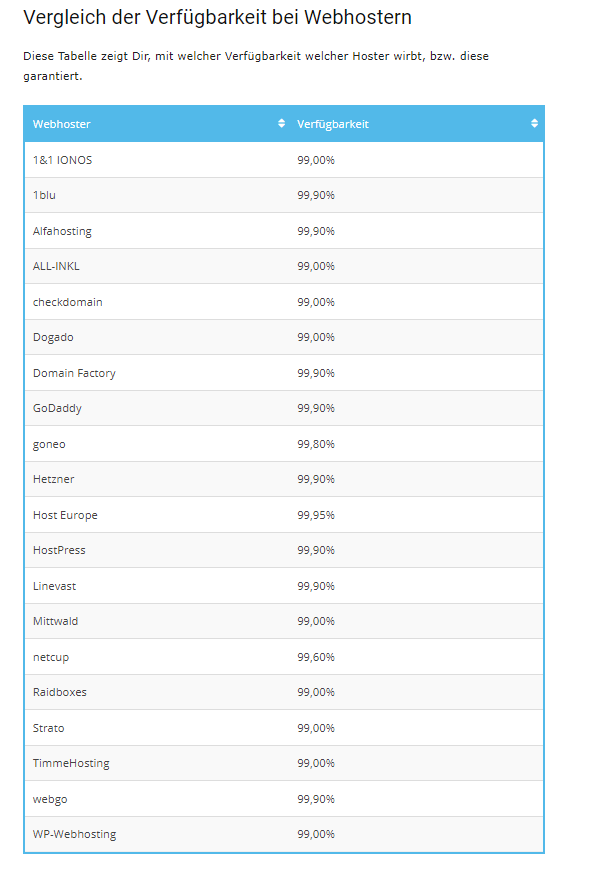Click the WP-Webhosting entry
The width and height of the screenshot is (606, 872).
point(74,834)
